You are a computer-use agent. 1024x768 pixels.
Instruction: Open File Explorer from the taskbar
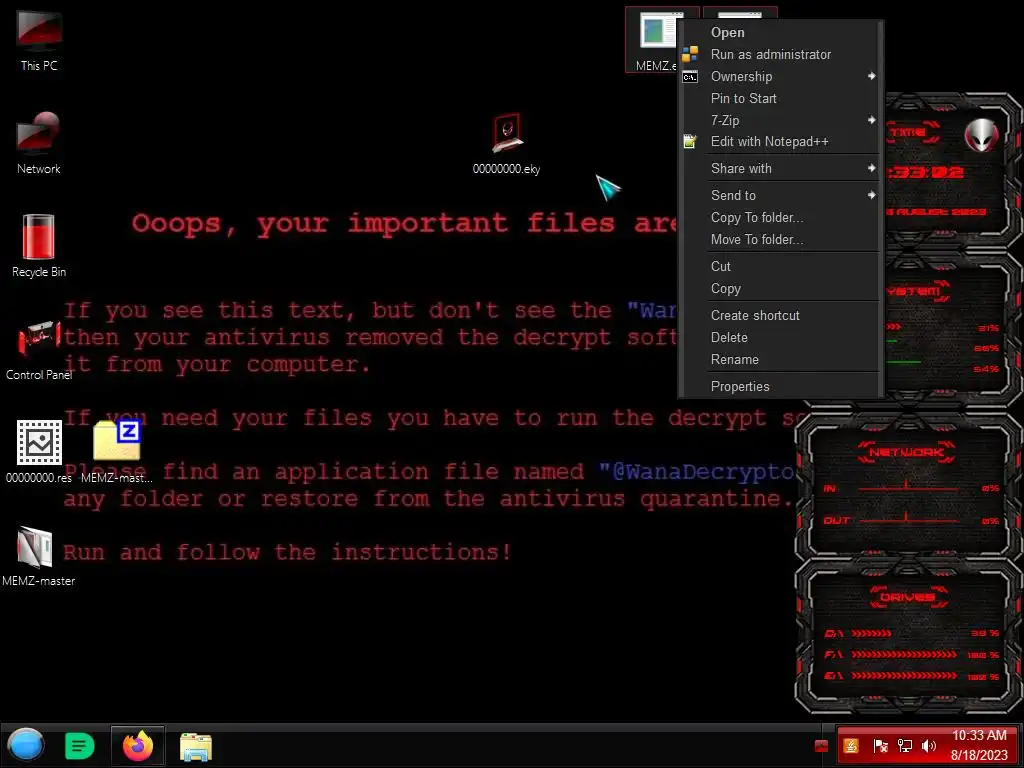coord(196,746)
